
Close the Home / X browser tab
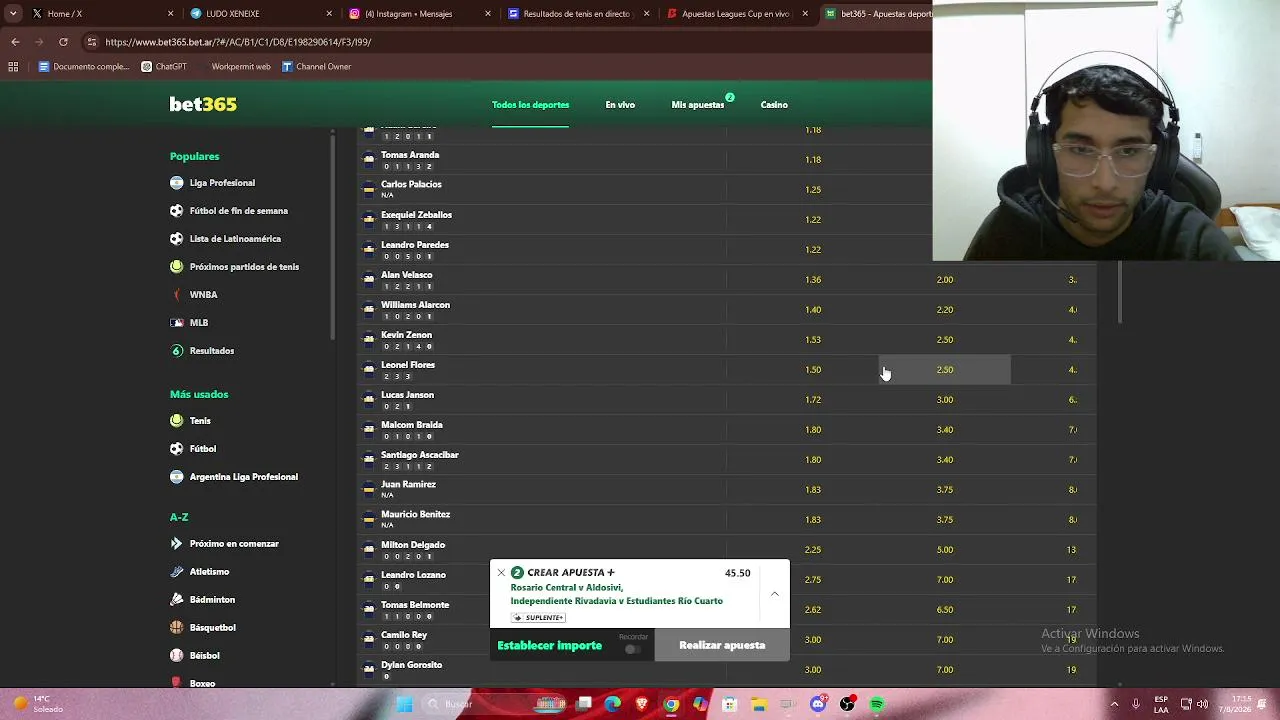coord(171,14)
